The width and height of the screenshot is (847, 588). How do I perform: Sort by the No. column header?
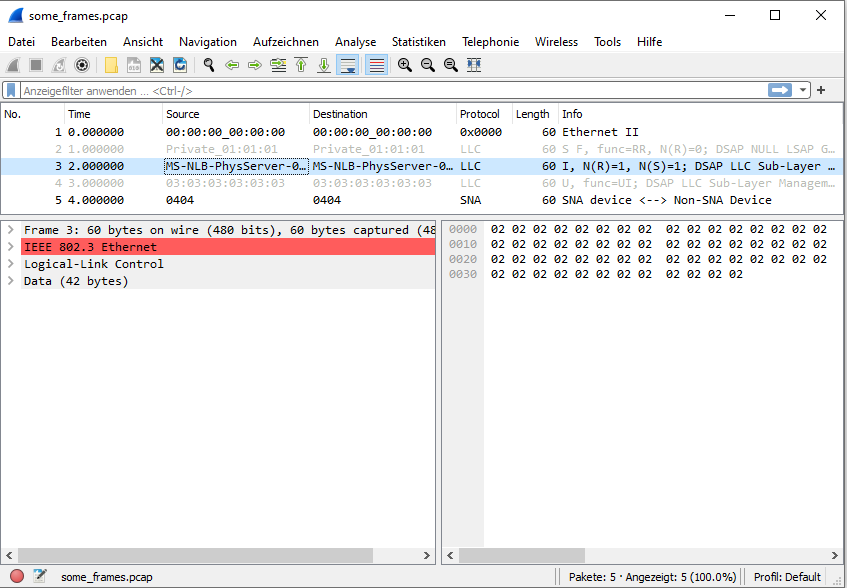(x=32, y=114)
